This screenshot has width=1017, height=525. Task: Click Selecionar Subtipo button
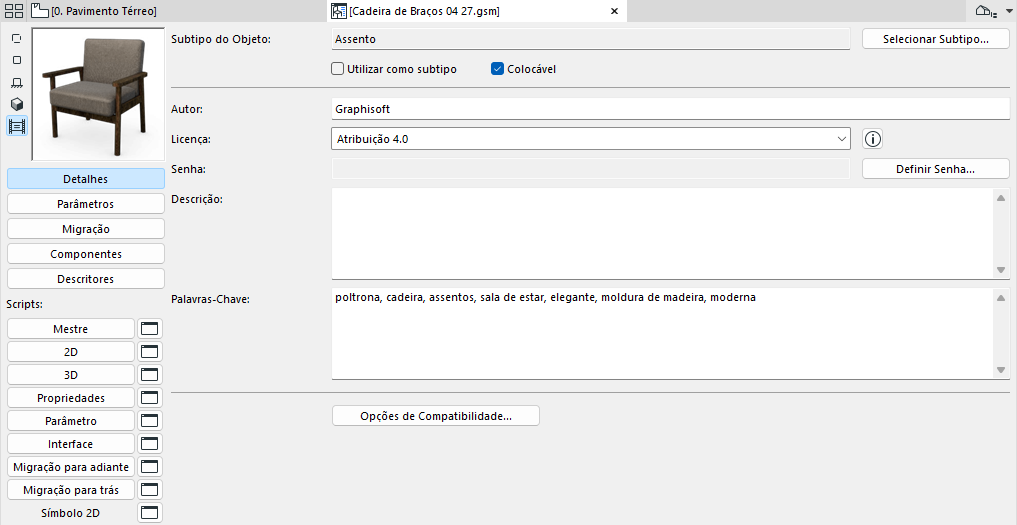tap(936, 39)
